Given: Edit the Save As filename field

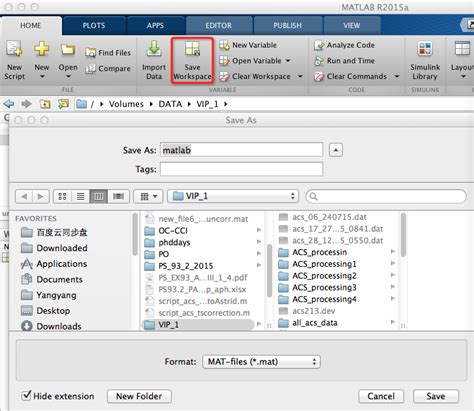Looking at the screenshot, I should pyautogui.click(x=241, y=150).
